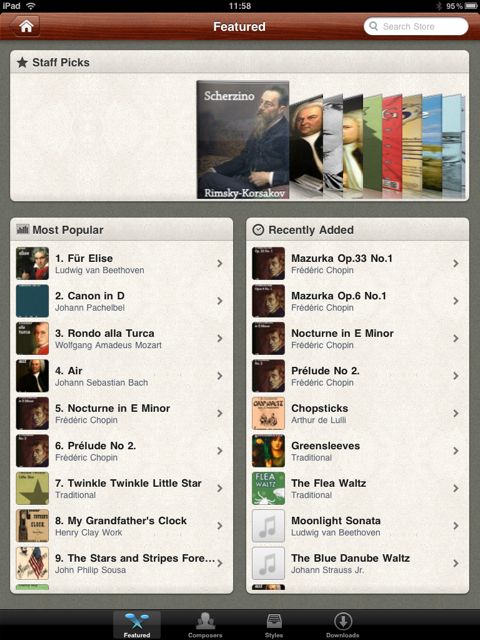Tap The Flea Waltz cover icon

[x=268, y=488]
